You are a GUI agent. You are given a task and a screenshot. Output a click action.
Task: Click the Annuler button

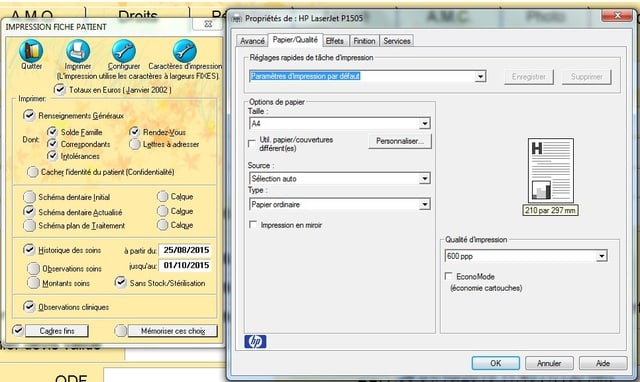[x=549, y=363]
